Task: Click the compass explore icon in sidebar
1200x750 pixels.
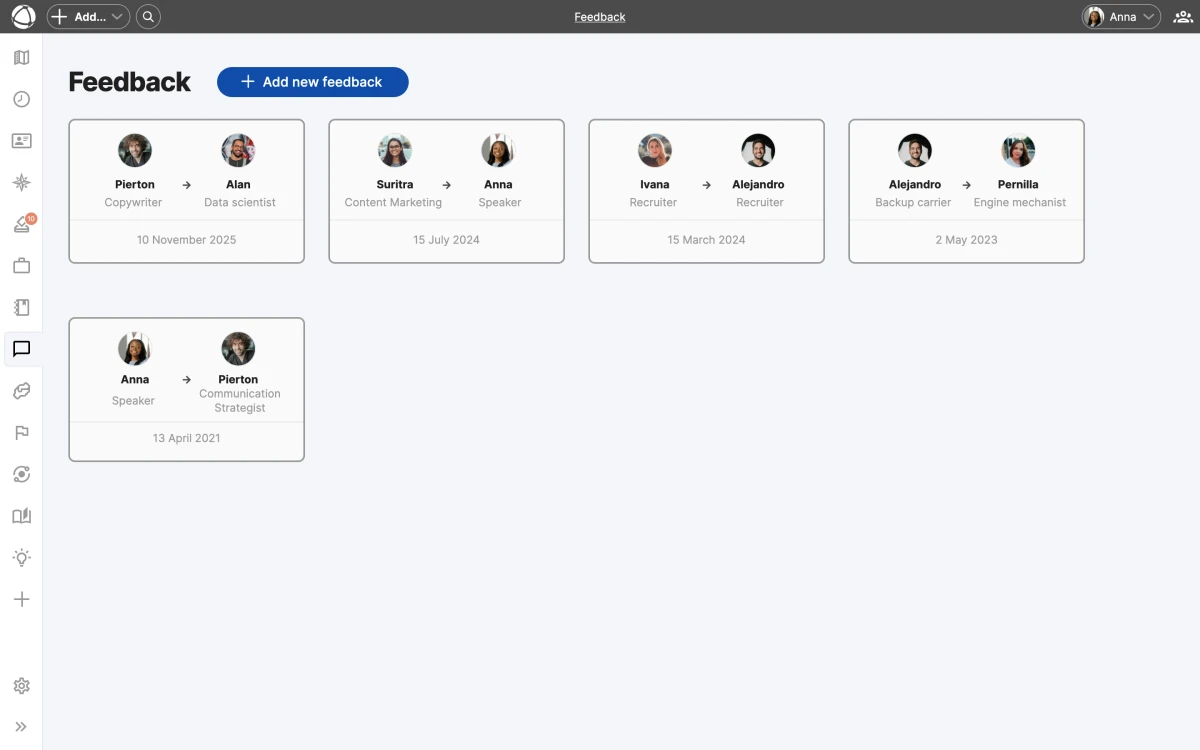Action: pos(21,182)
